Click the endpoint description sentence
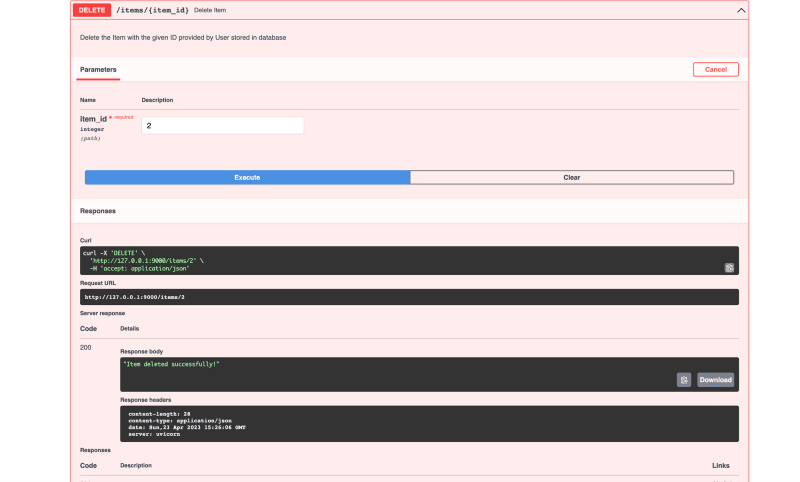This screenshot has height=482, width=800. [x=183, y=38]
